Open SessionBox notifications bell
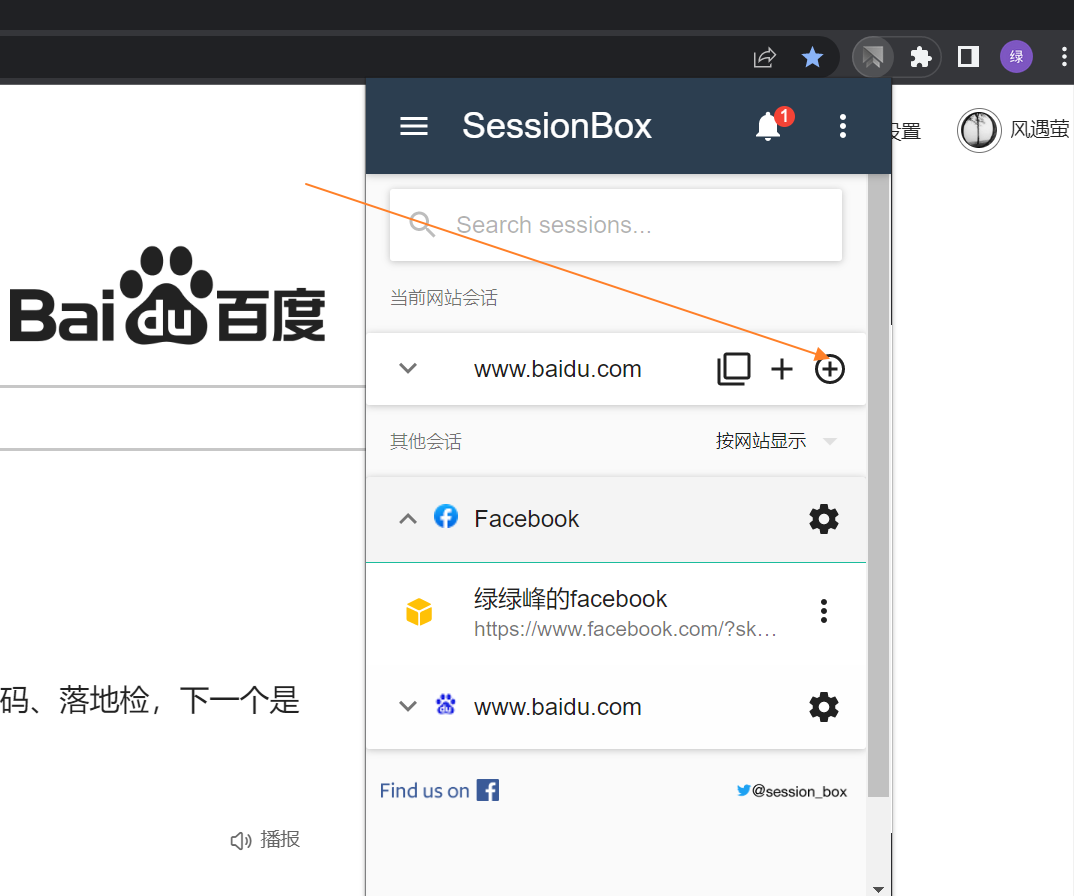The image size is (1074, 896). [769, 126]
